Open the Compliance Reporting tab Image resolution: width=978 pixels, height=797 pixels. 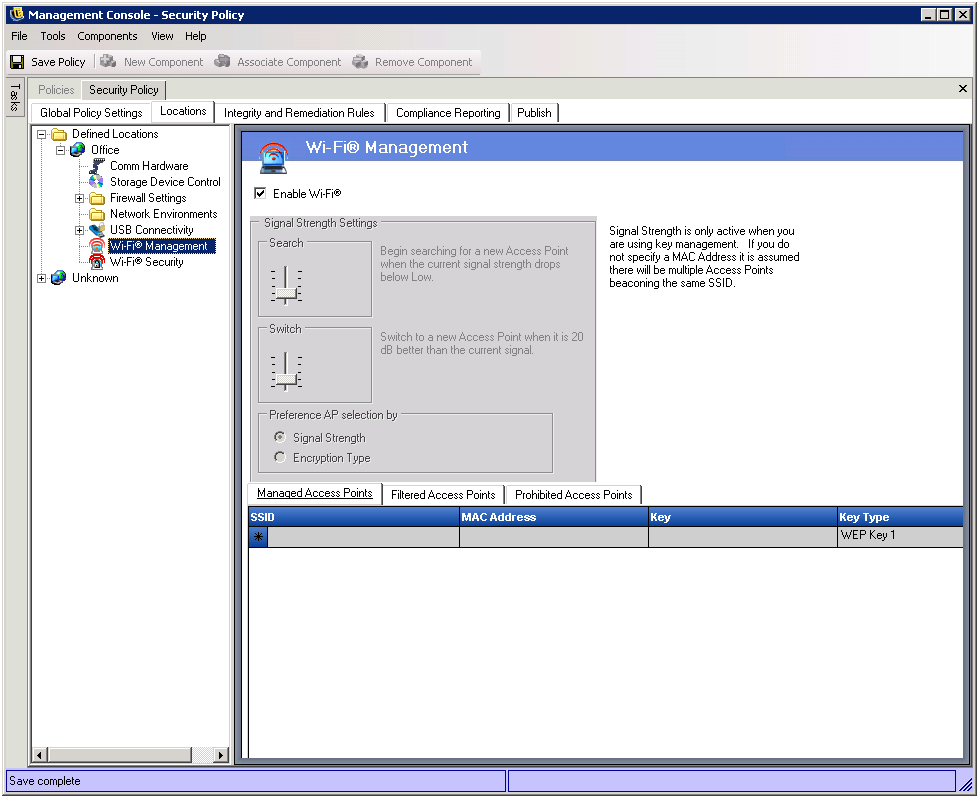pyautogui.click(x=448, y=113)
